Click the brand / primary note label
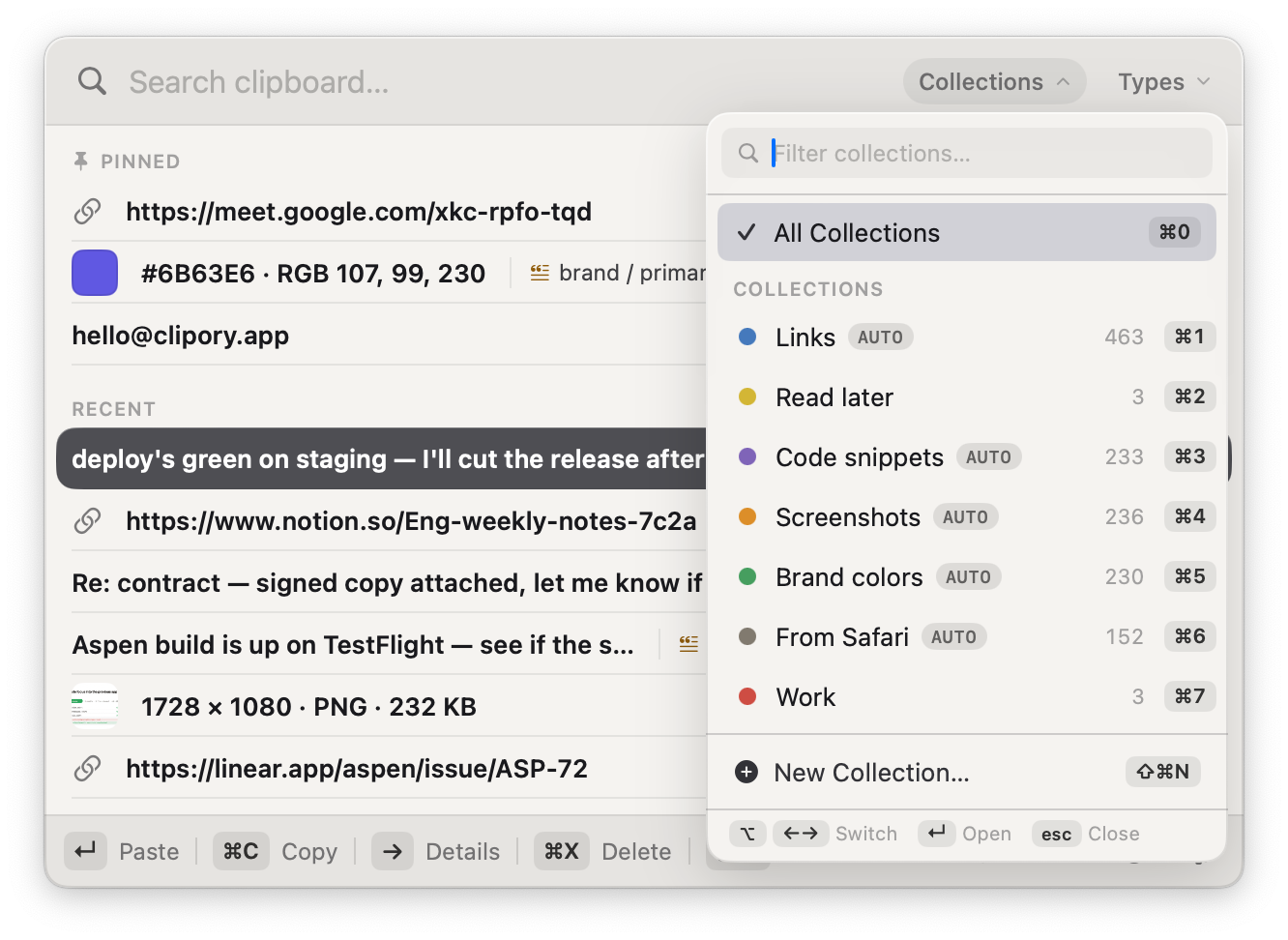This screenshot has height=940, width=1288. click(x=632, y=273)
